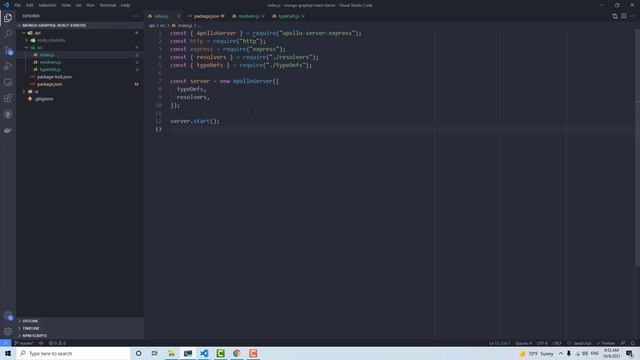Open index.js in the file tree
Image resolution: width=640 pixels, height=360 pixels.
[47, 55]
